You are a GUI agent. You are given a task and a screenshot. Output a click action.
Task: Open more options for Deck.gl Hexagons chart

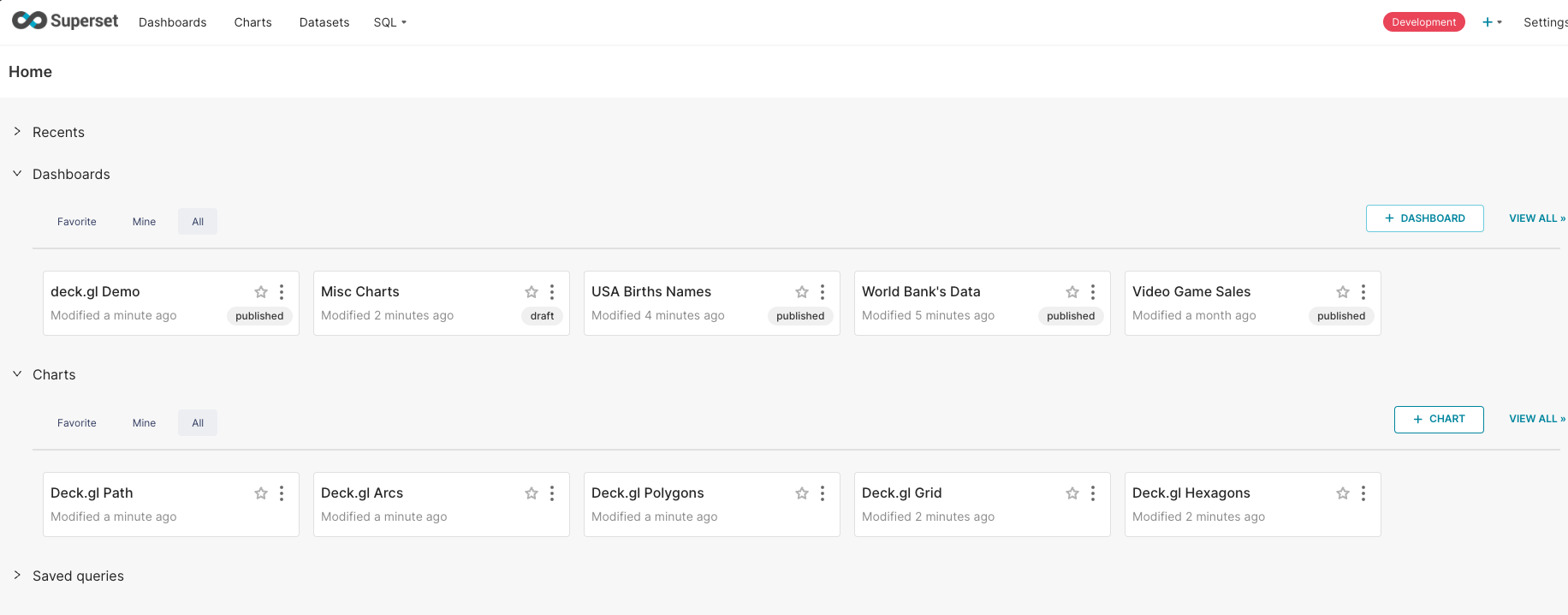[x=1363, y=493]
